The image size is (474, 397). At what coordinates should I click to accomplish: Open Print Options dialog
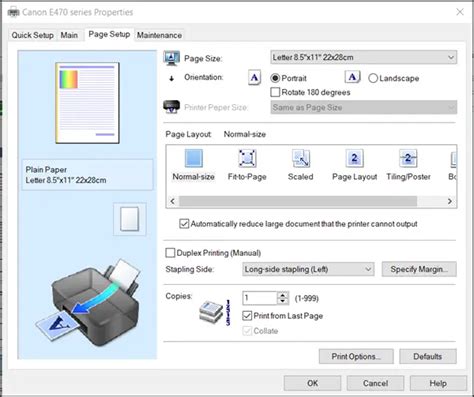[356, 357]
